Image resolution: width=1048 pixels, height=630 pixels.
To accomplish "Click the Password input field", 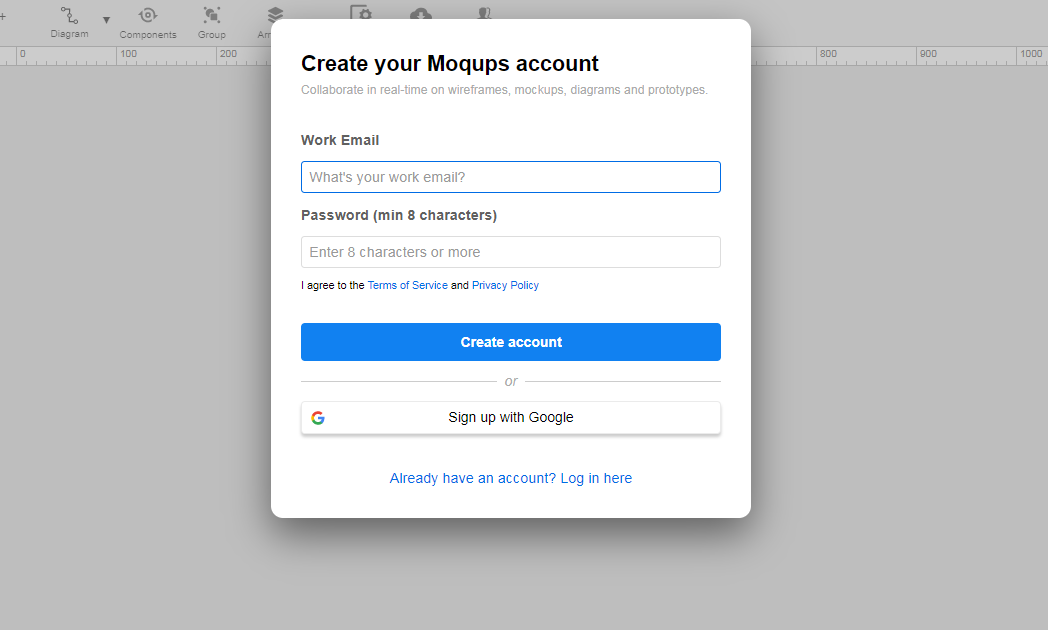I will (510, 252).
